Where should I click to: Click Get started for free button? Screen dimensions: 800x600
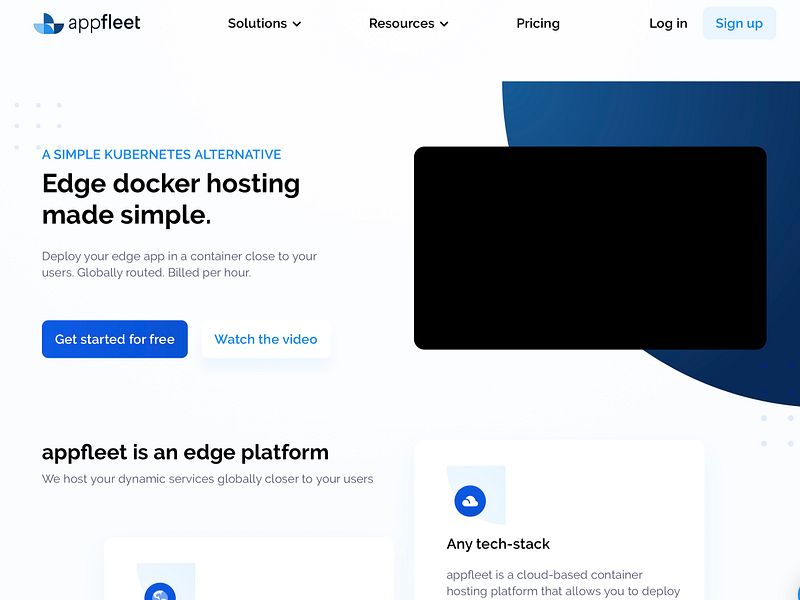click(x=115, y=339)
